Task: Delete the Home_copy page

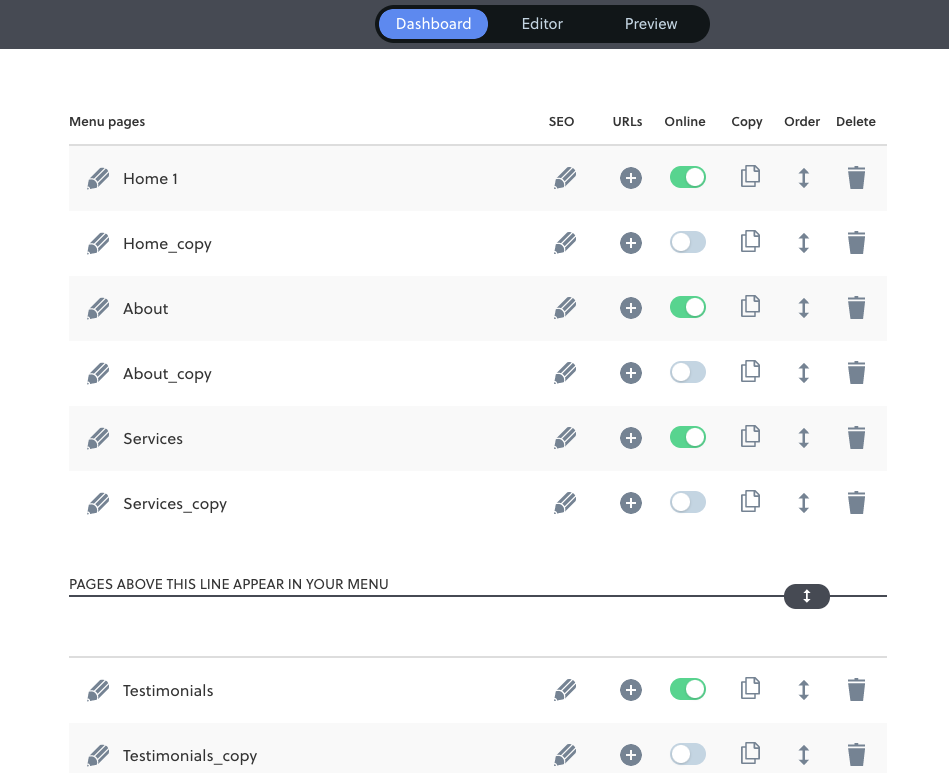Action: (x=856, y=243)
